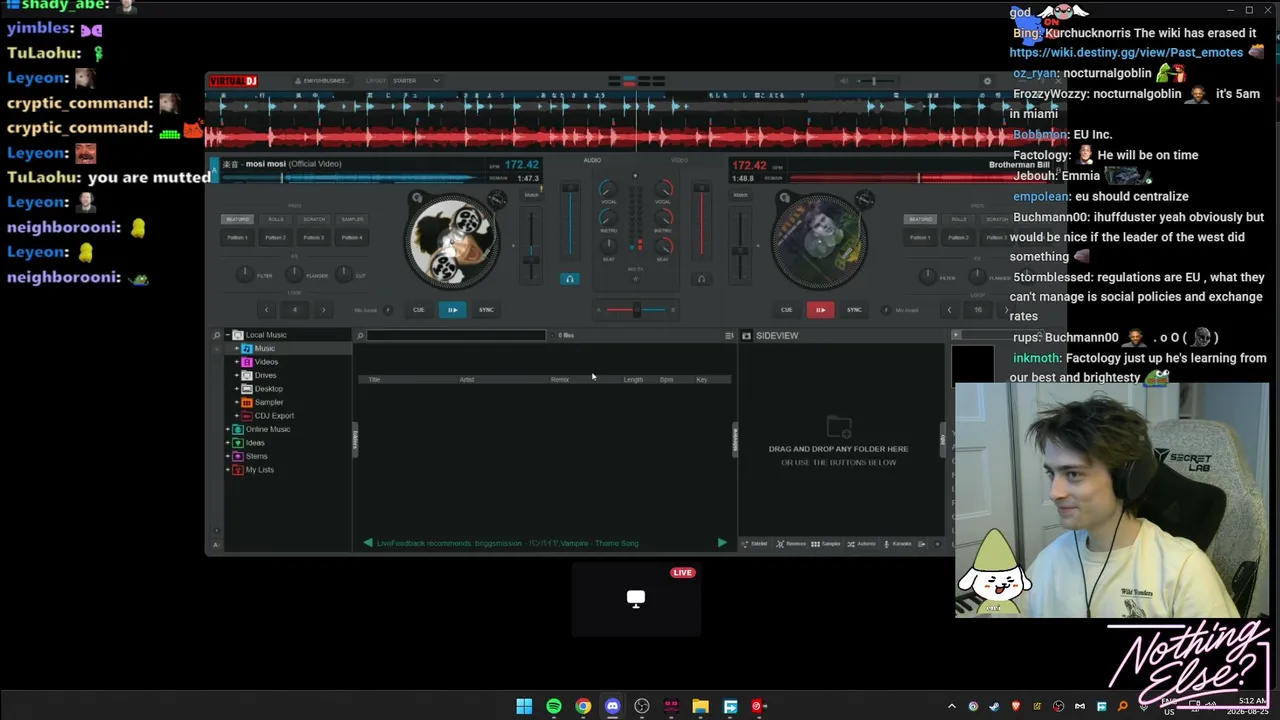Switch mixer to AUDIO tab
This screenshot has height=720, width=1280.
click(x=592, y=160)
